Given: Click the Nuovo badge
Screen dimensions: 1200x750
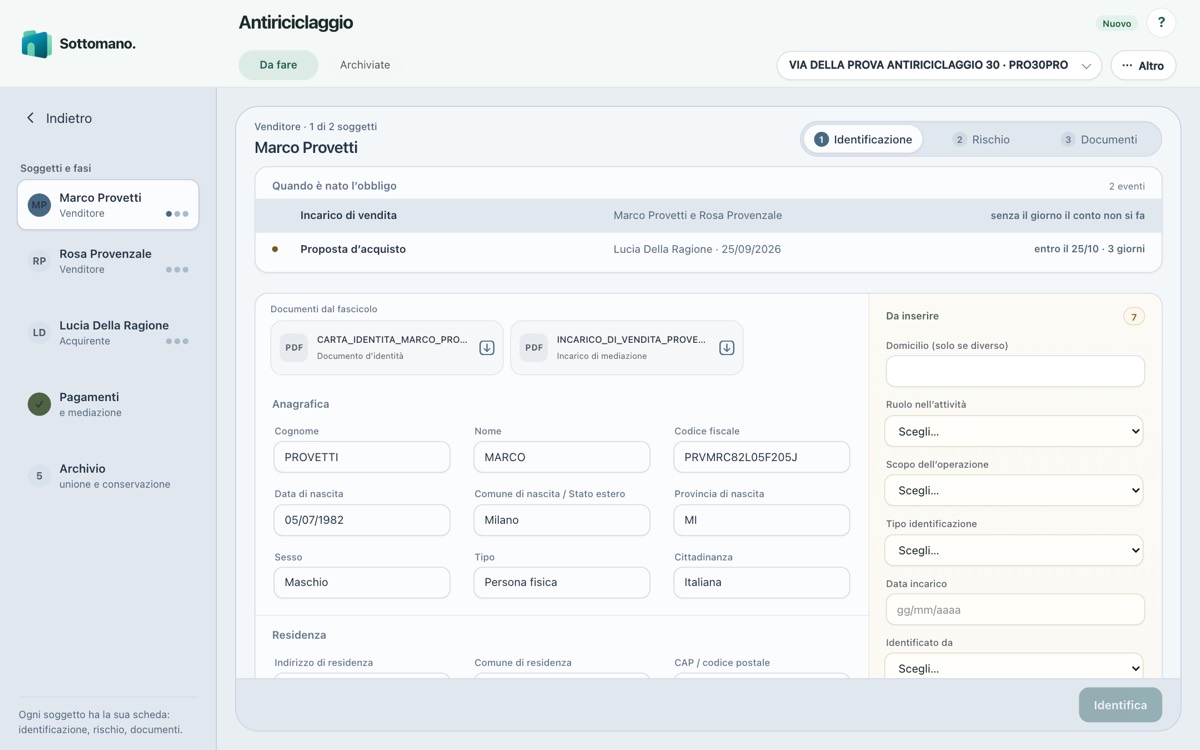Looking at the screenshot, I should [1117, 23].
